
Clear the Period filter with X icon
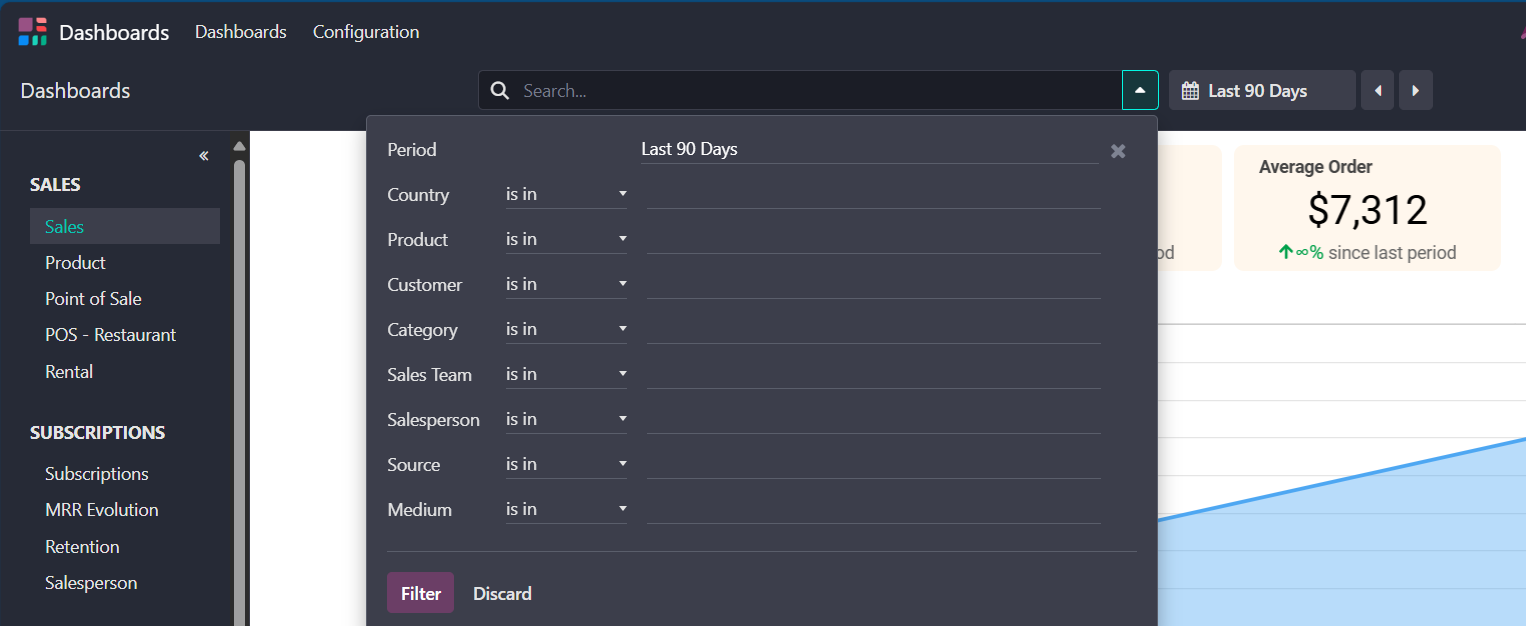(1118, 151)
